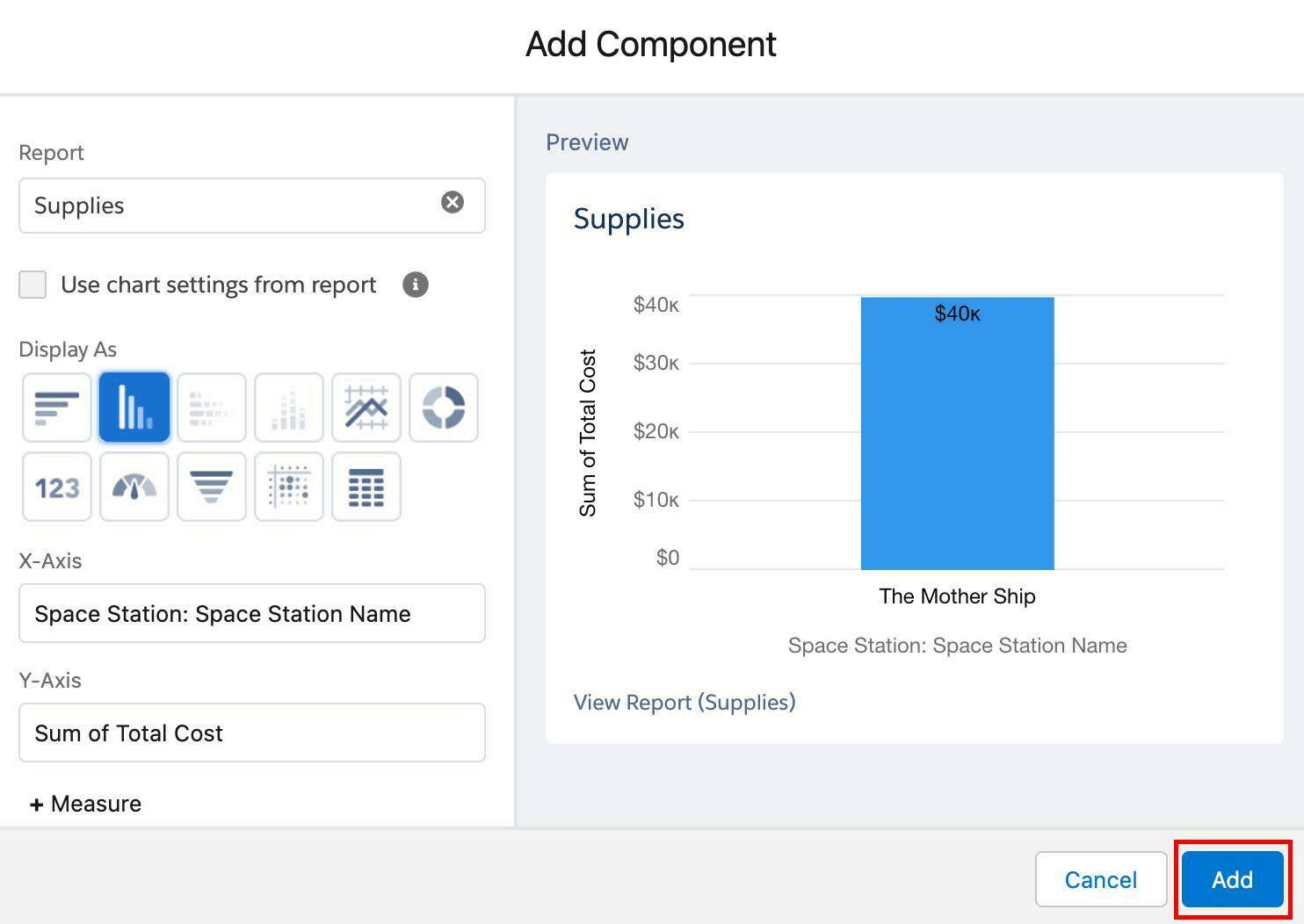The height and width of the screenshot is (924, 1304).
Task: Choose the scatter chart icon
Action: click(x=289, y=487)
